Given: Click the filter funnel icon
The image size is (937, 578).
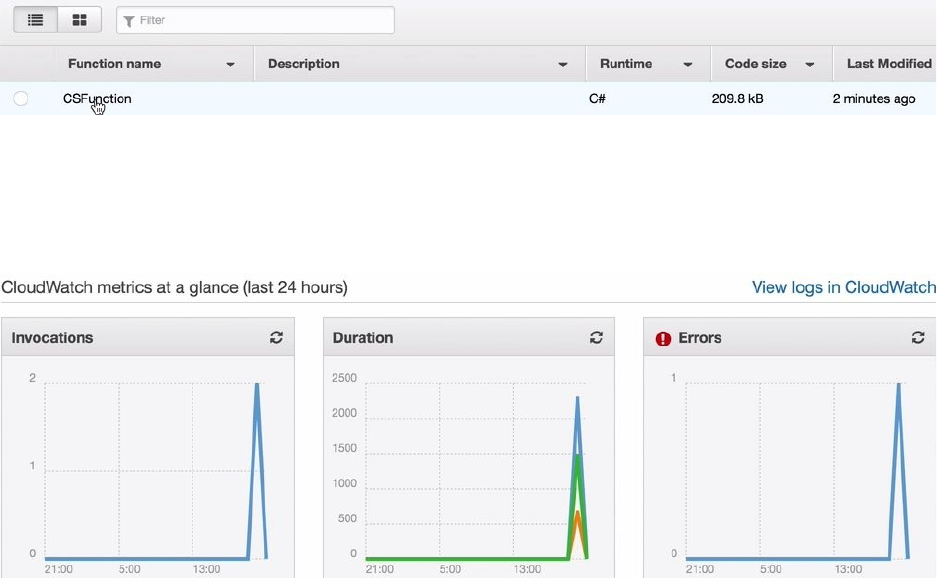Looking at the screenshot, I should click(128, 22).
